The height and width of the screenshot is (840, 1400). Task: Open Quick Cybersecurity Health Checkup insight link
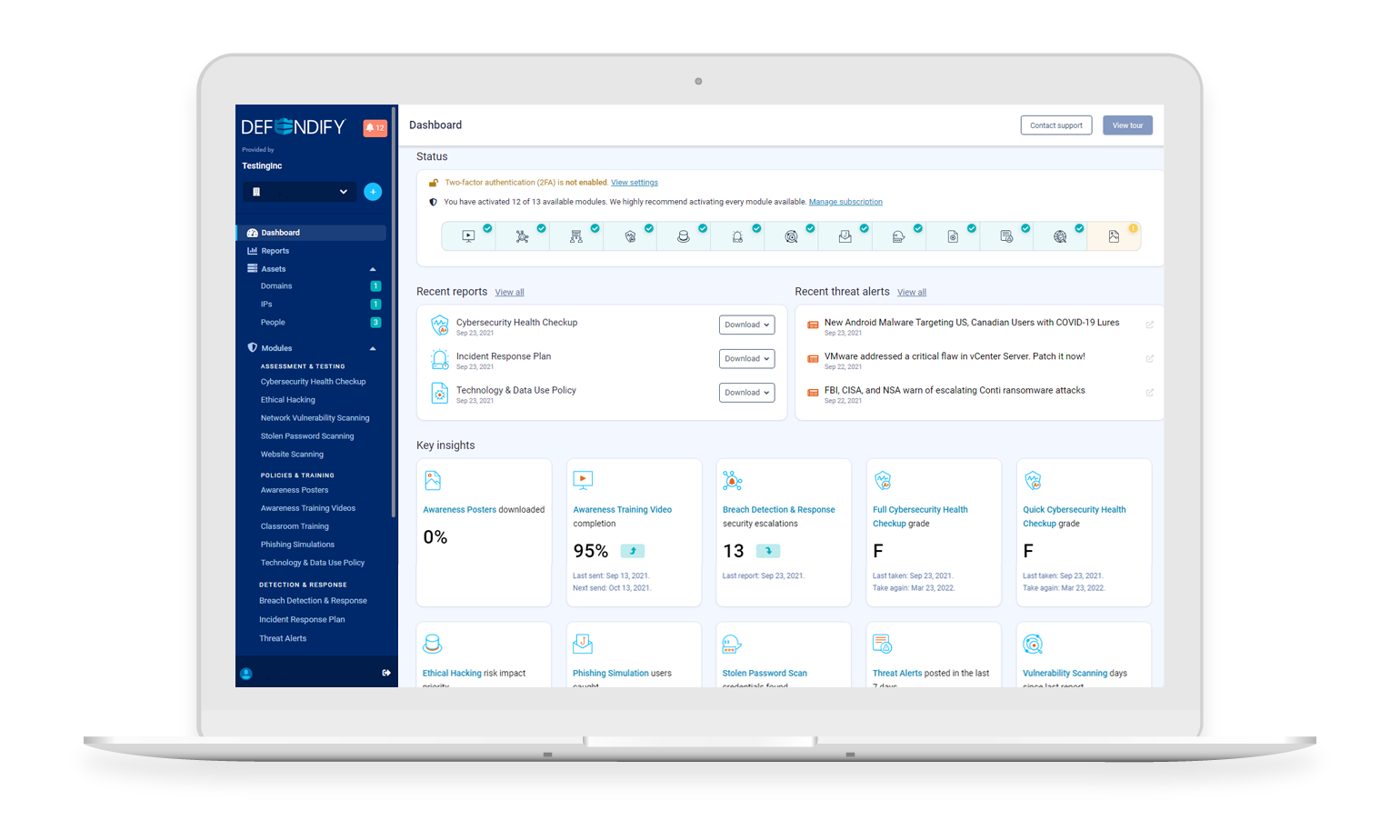tap(1074, 516)
